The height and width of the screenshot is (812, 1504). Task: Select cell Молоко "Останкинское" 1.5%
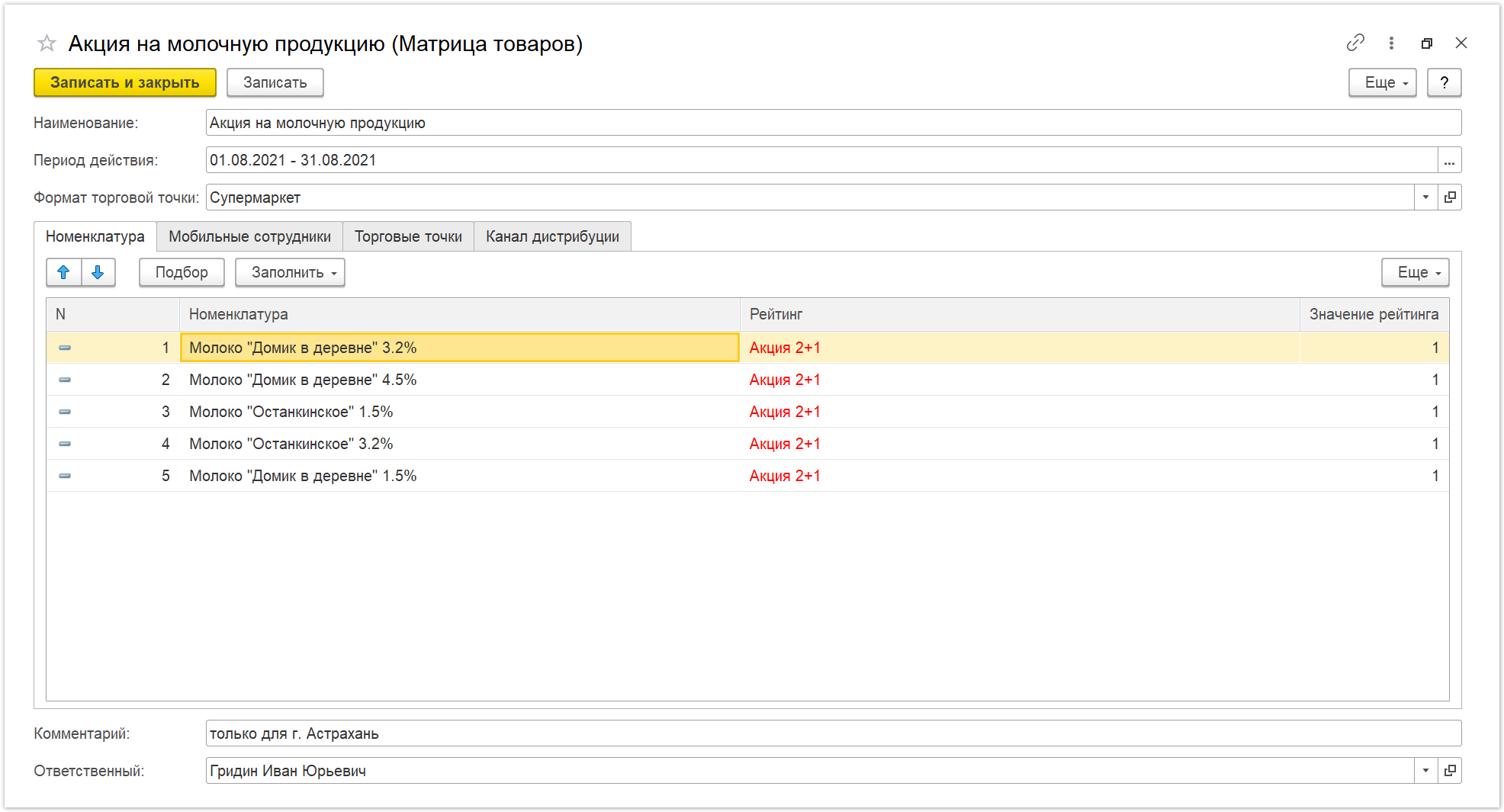(x=460, y=412)
